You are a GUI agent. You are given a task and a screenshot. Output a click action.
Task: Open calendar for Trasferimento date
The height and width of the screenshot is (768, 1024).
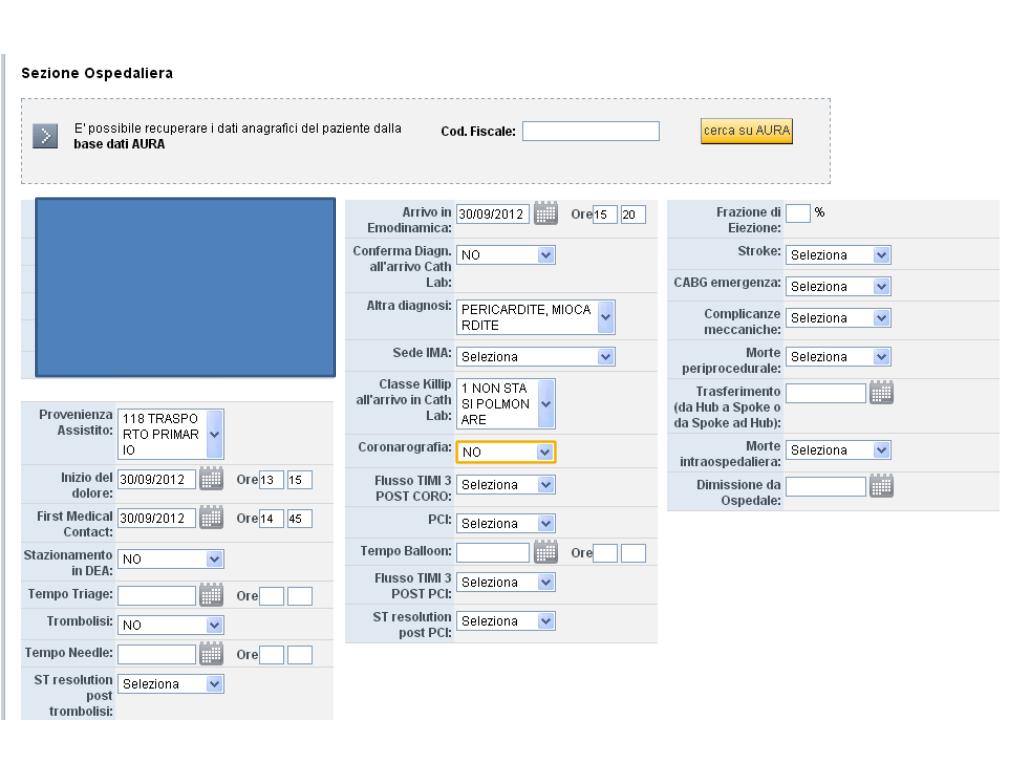coord(882,392)
